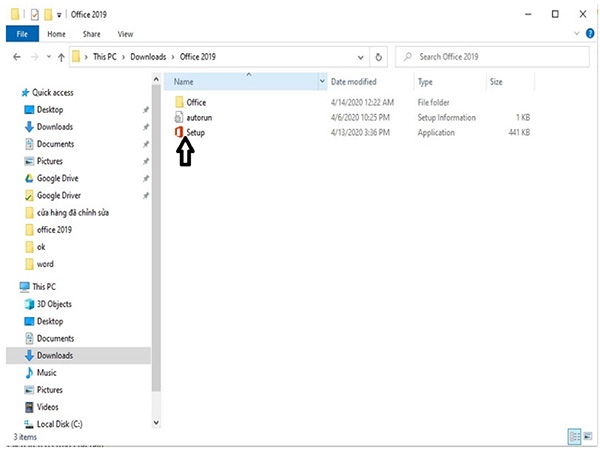Click the 4/13/2020 3:36 PM date cell
Image resolution: width=600 pixels, height=452 pixels.
point(360,133)
